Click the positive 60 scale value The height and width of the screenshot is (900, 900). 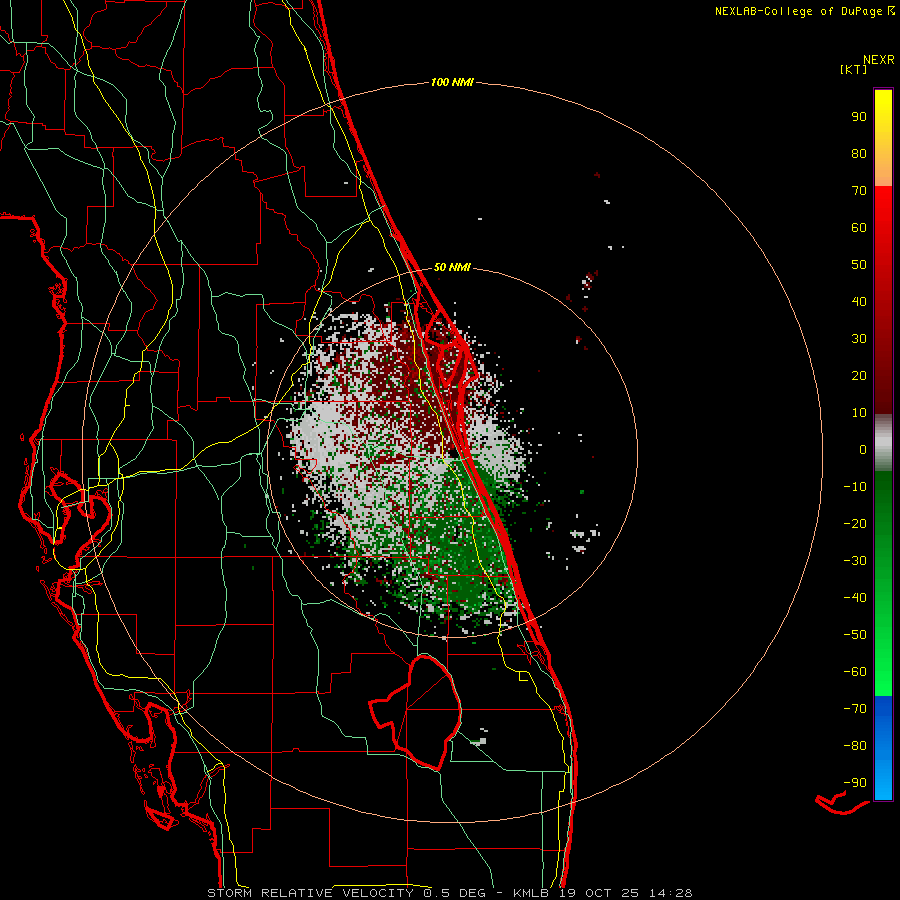[x=859, y=228]
